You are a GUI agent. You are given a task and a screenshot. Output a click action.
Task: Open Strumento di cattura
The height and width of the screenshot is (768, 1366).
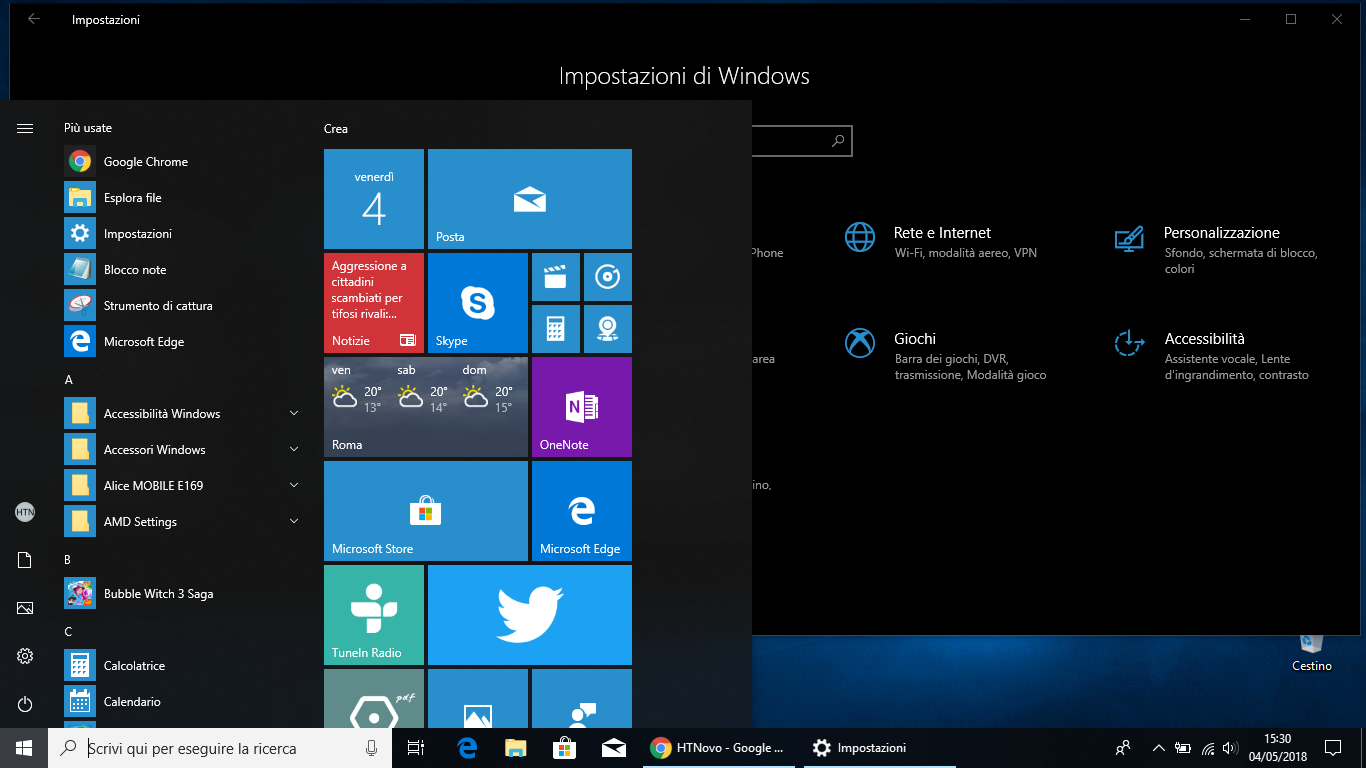(182, 306)
